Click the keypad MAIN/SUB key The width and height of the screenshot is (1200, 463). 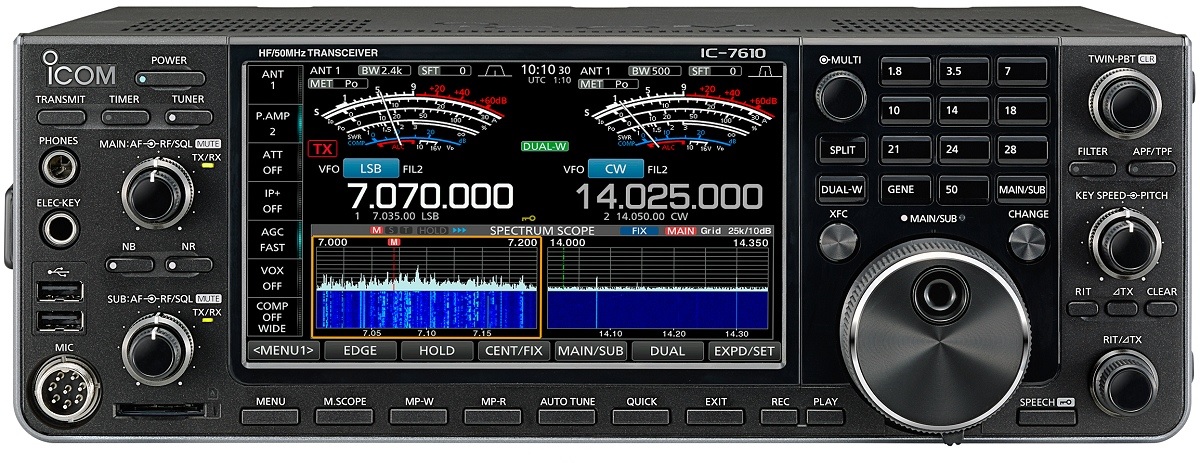pos(1021,189)
